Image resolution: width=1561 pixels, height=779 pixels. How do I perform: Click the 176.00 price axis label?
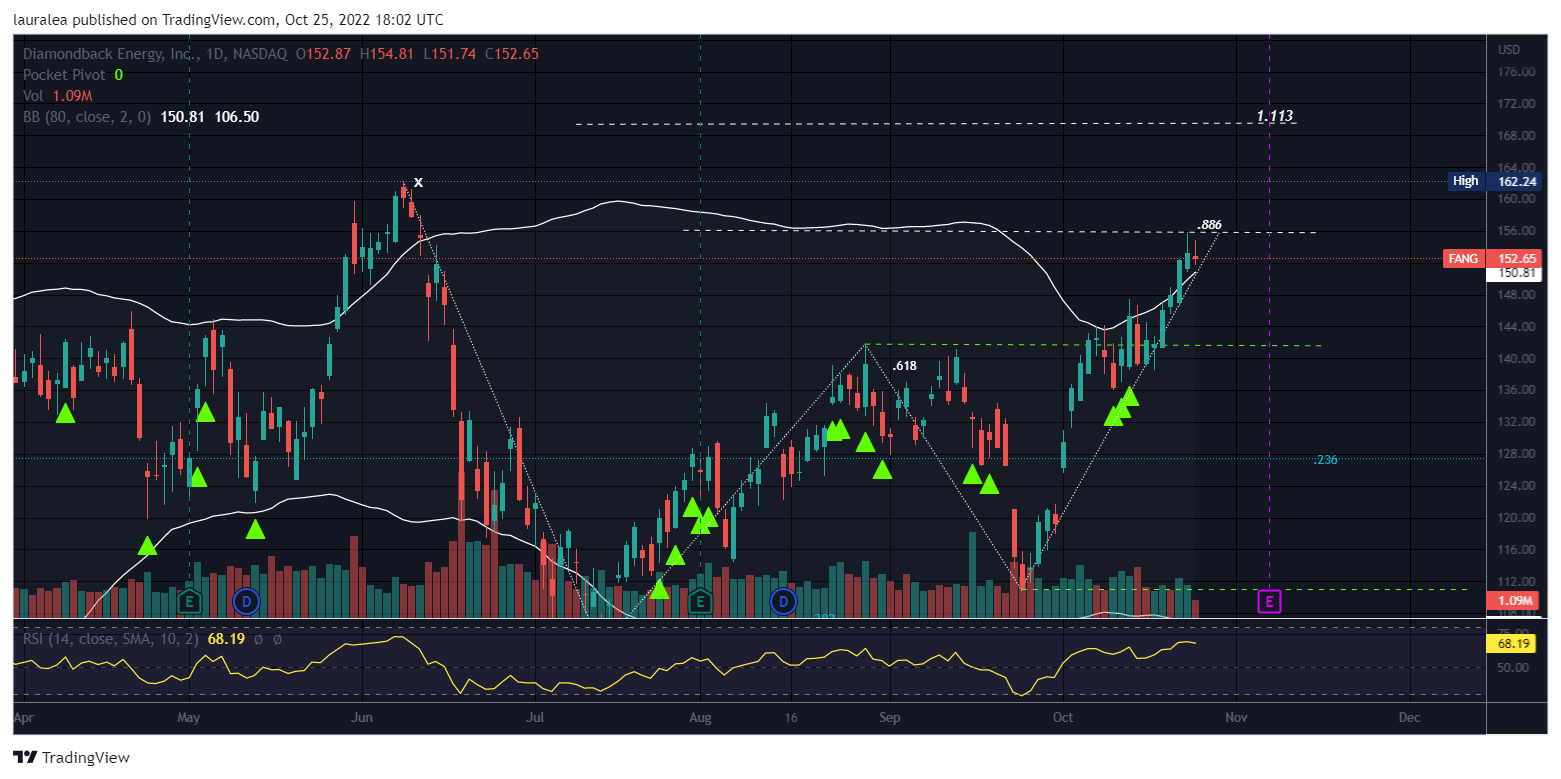1516,72
